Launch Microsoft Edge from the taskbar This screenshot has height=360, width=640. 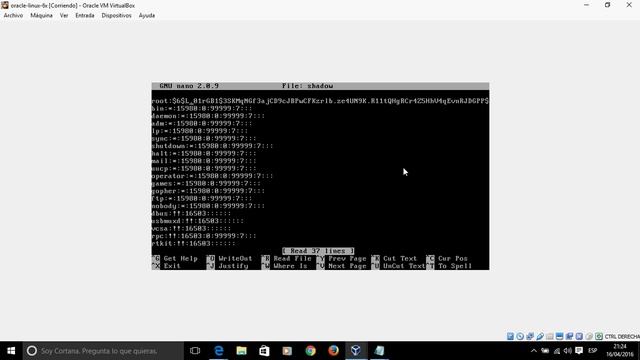pos(219,351)
